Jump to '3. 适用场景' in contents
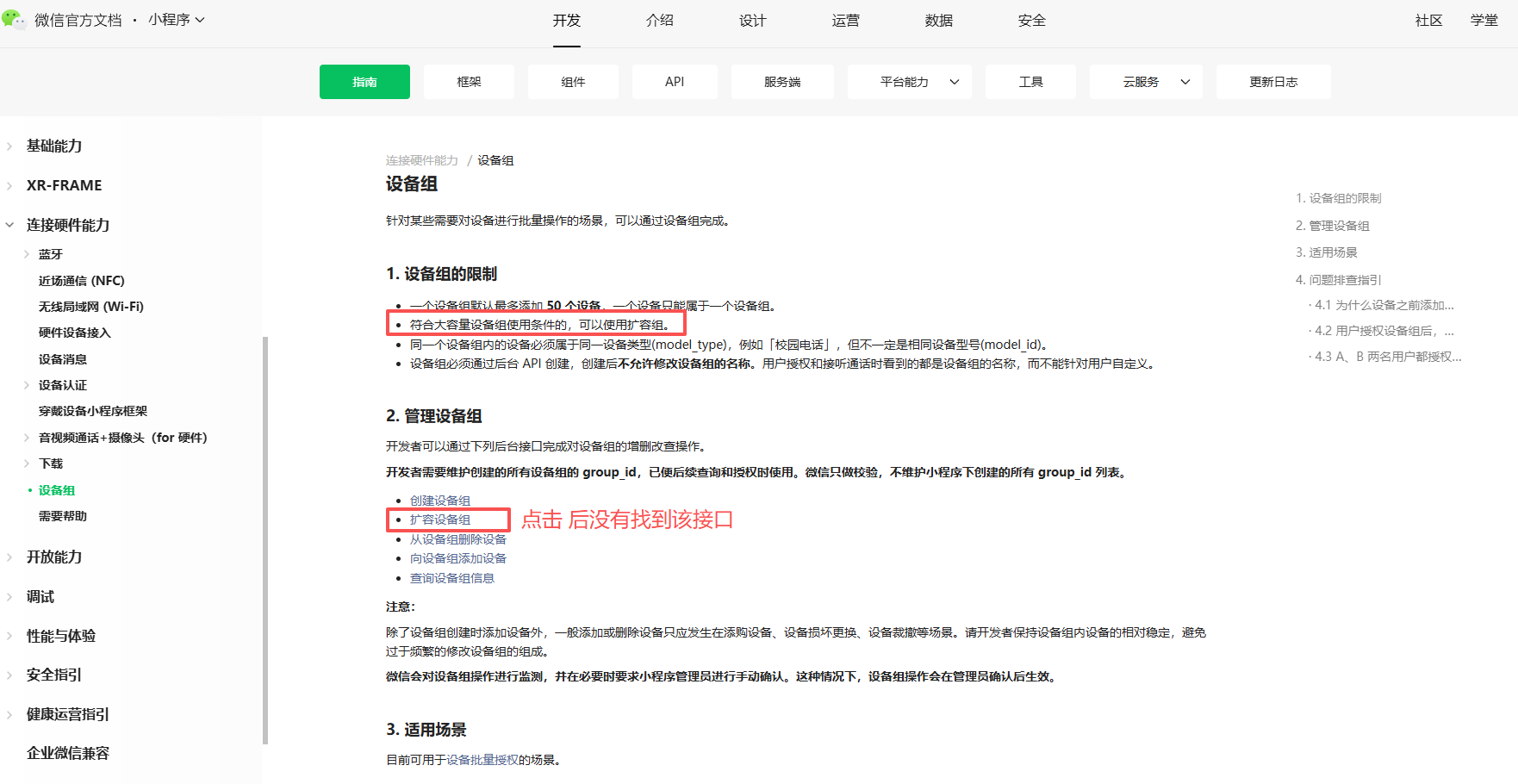The image size is (1518, 784). pos(1326,252)
